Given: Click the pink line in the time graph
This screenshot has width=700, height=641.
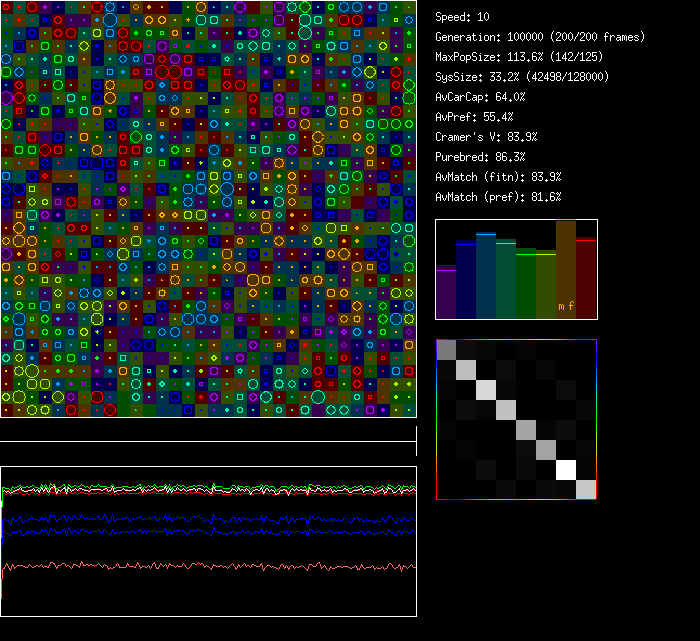Looking at the screenshot, I should pyautogui.click(x=200, y=567).
